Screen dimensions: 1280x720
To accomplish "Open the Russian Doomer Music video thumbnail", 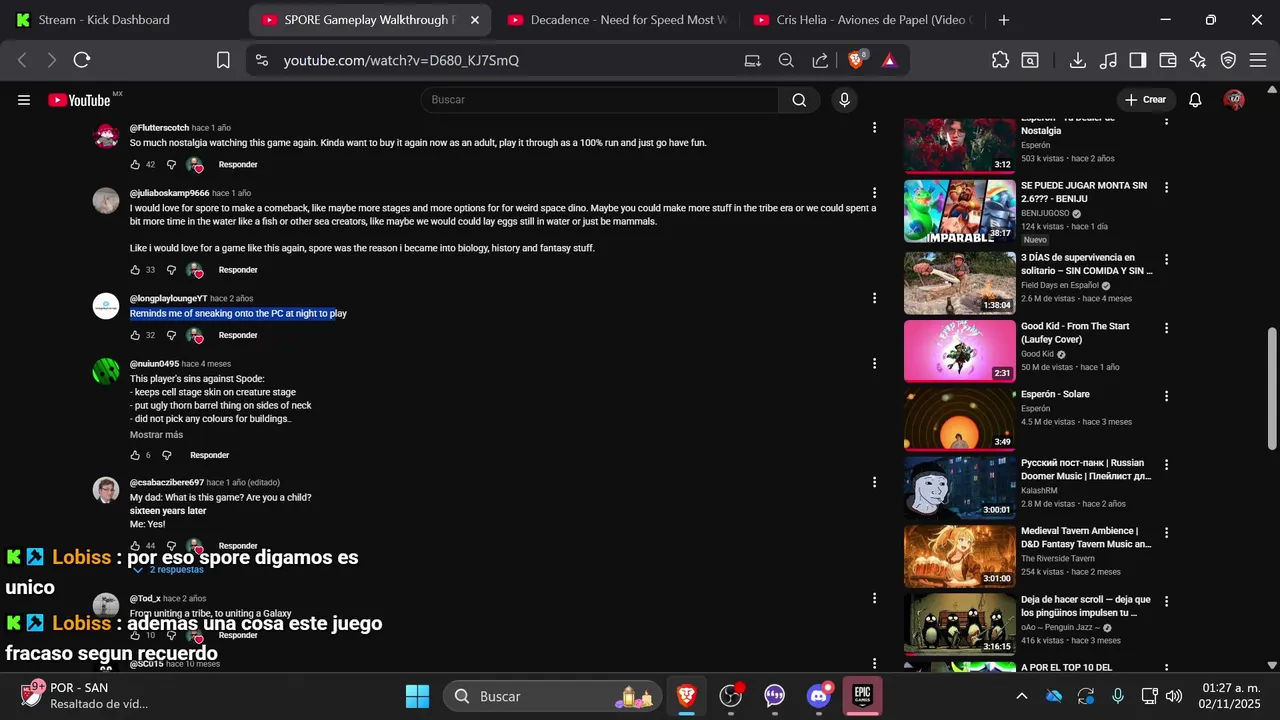I will (960, 487).
